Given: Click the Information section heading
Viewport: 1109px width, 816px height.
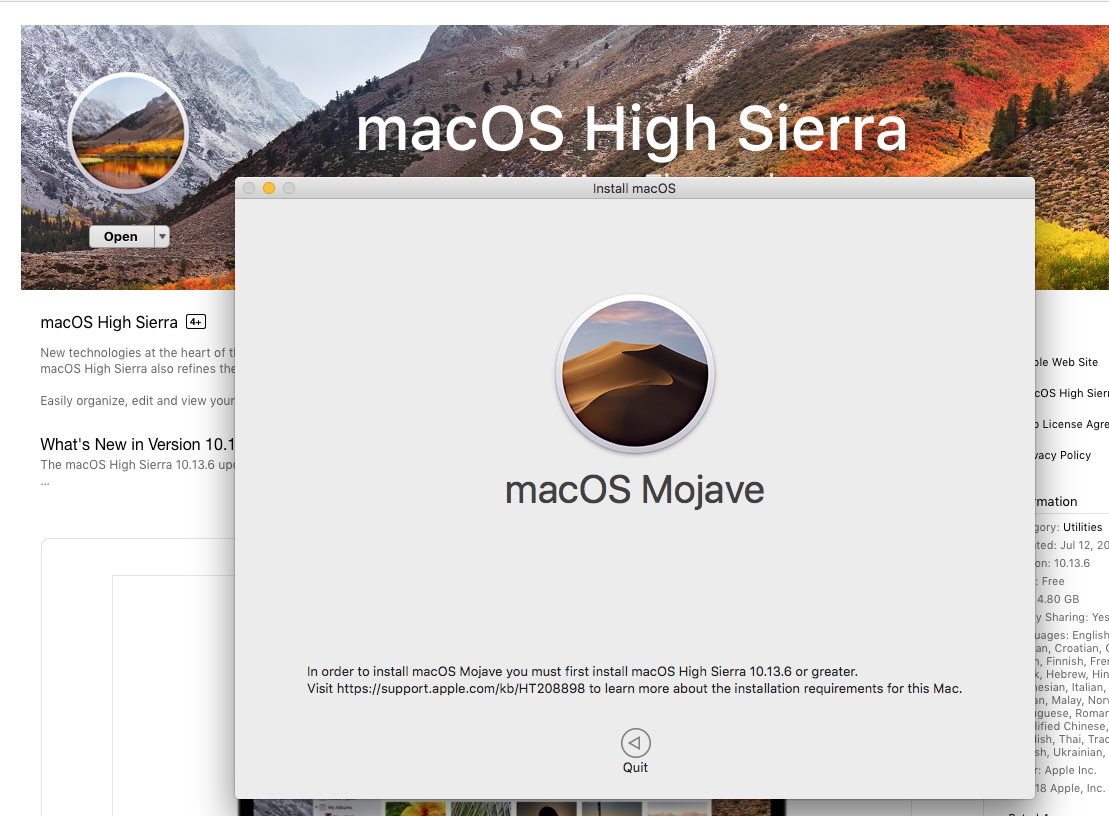Looking at the screenshot, I should pyautogui.click(x=1057, y=501).
